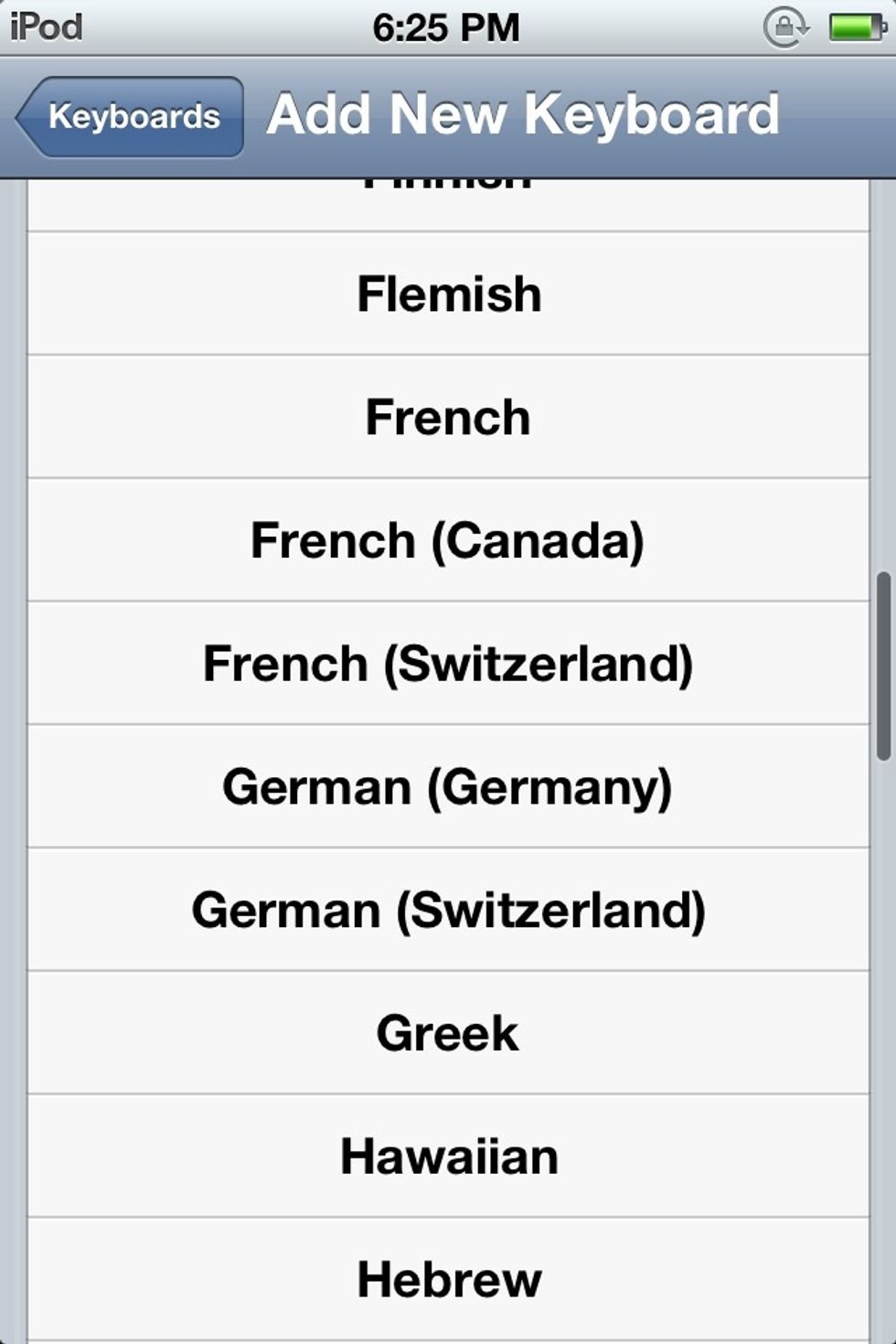Tap the battery indicator icon
Viewport: 896px width, 1344px height.
point(857,28)
